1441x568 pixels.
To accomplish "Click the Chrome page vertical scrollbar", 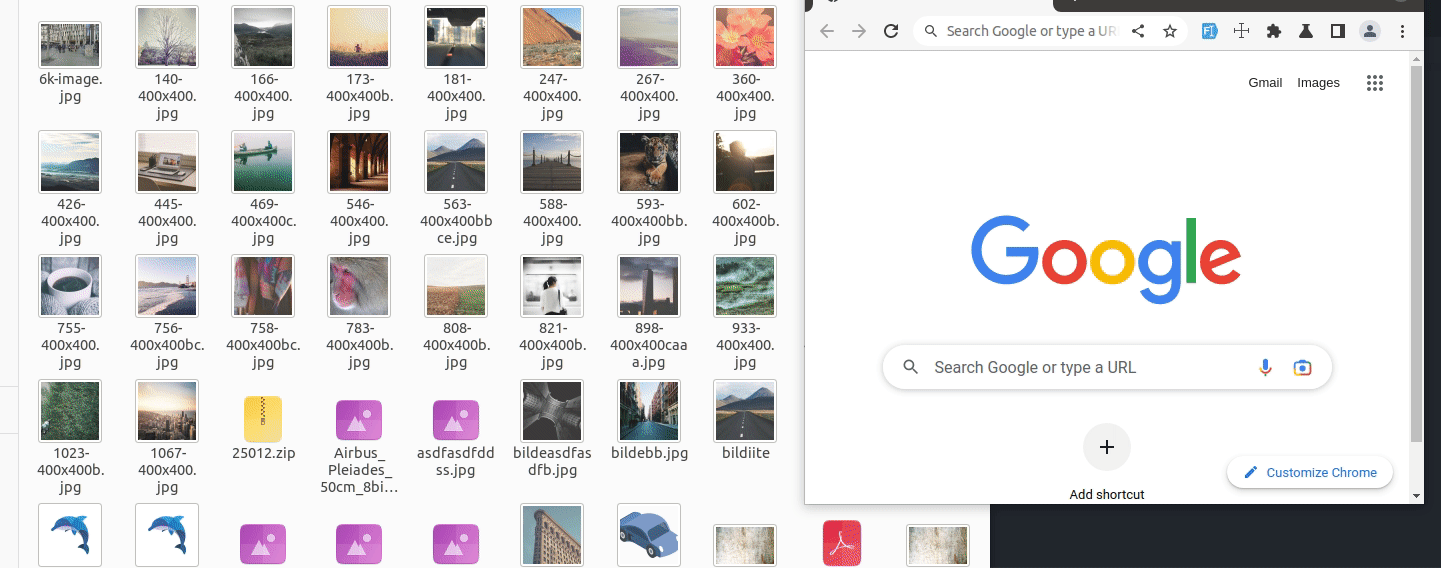I will 1416,254.
